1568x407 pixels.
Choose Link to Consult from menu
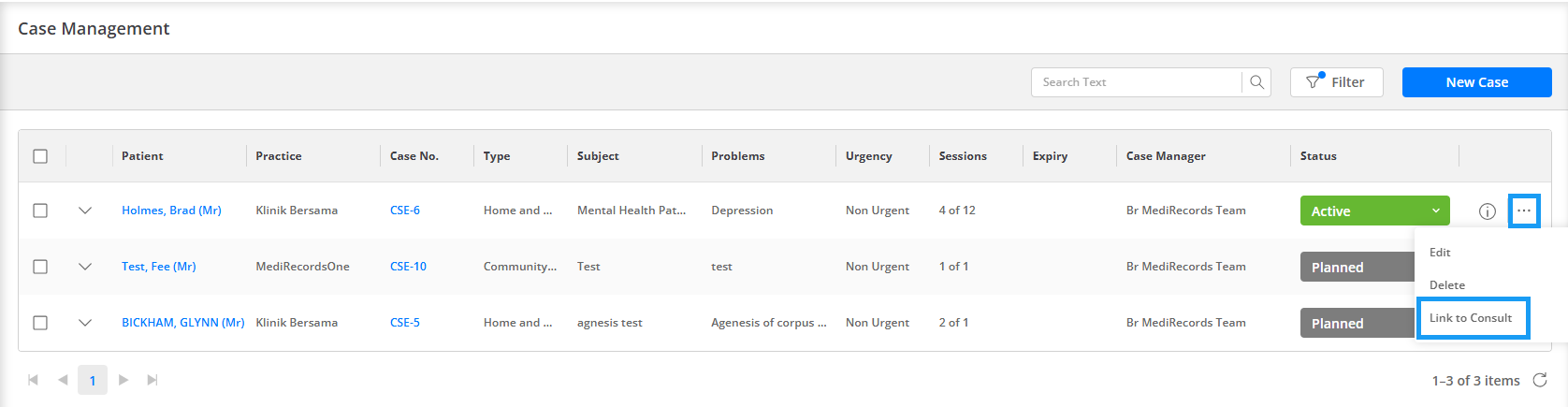(x=1472, y=318)
